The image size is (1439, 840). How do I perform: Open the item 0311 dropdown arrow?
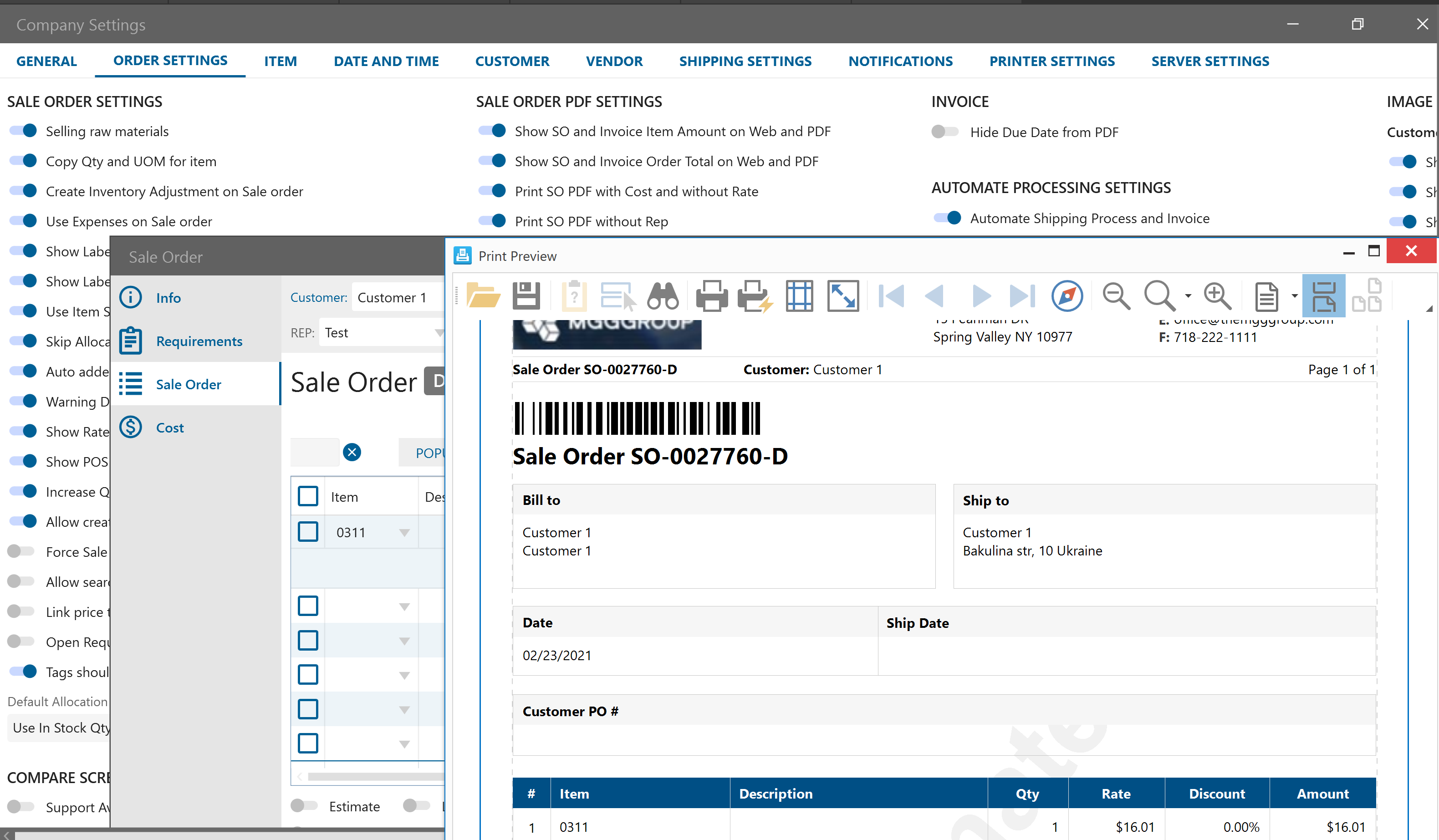pos(404,532)
